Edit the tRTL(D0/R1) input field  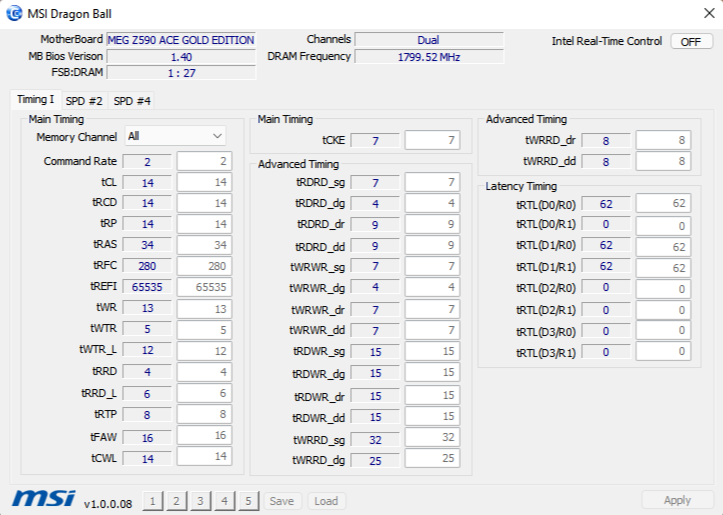[664, 226]
